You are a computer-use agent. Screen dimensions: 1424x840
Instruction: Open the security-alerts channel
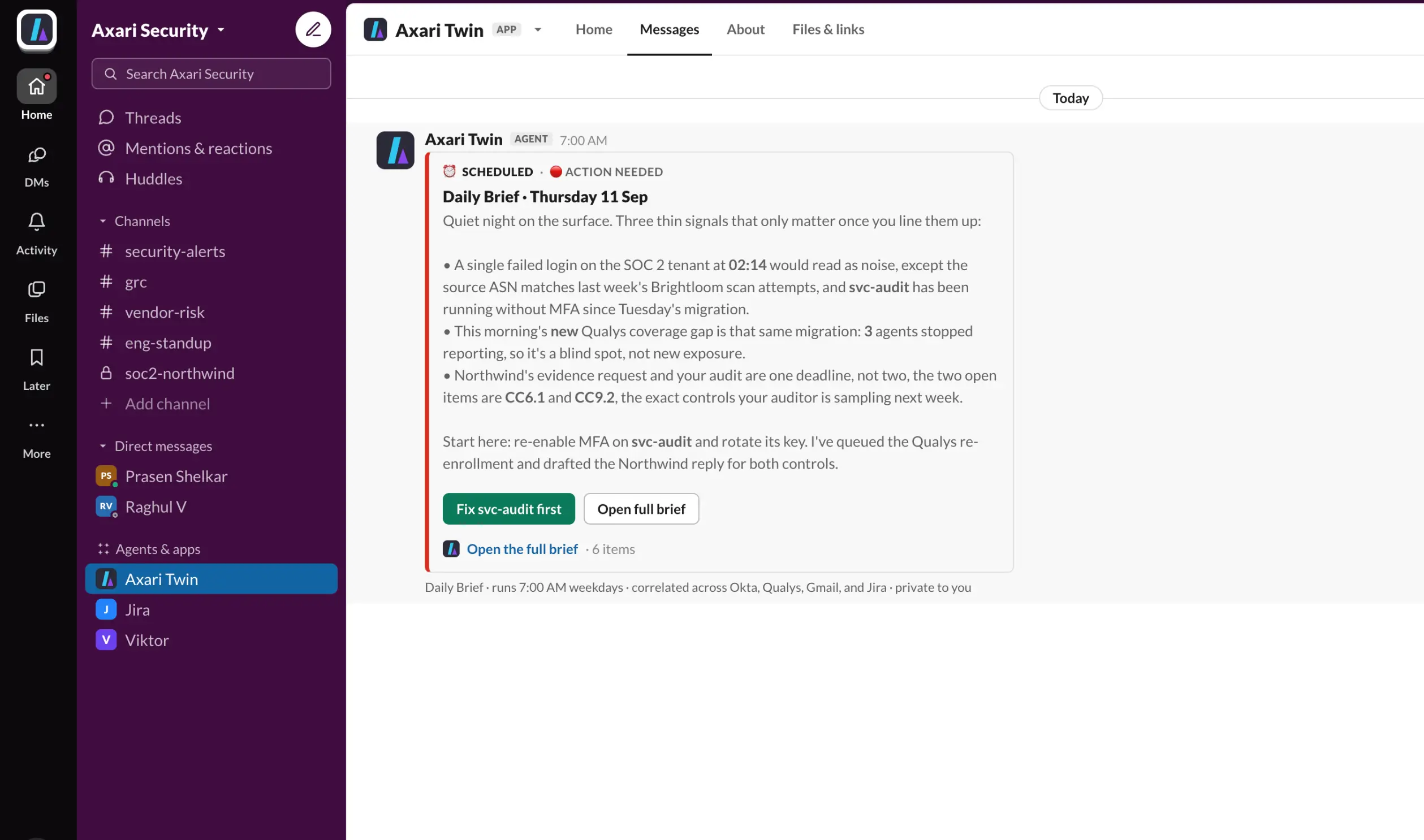(x=175, y=252)
